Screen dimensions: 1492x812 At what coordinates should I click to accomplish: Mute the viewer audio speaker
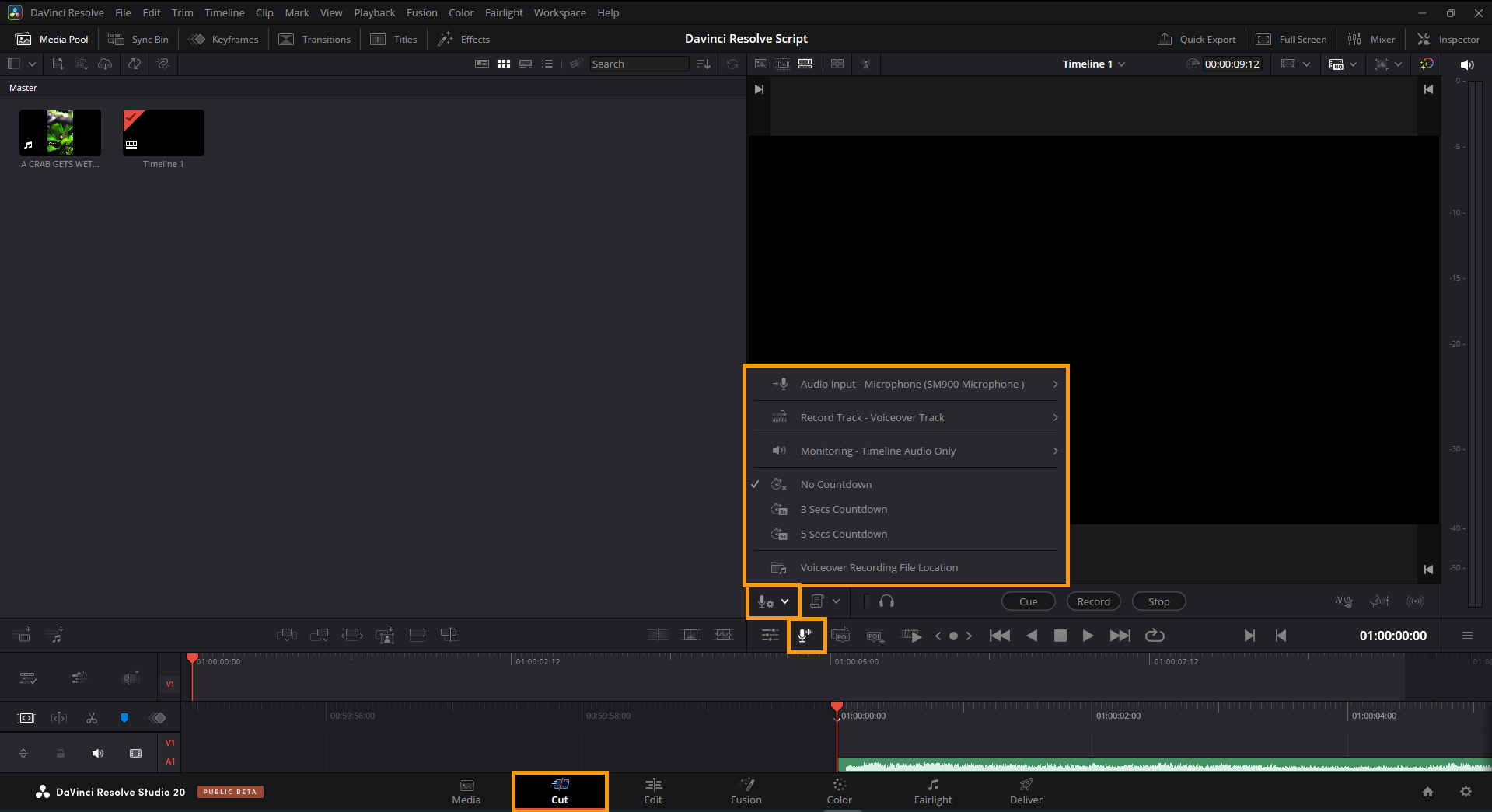pos(1467,64)
